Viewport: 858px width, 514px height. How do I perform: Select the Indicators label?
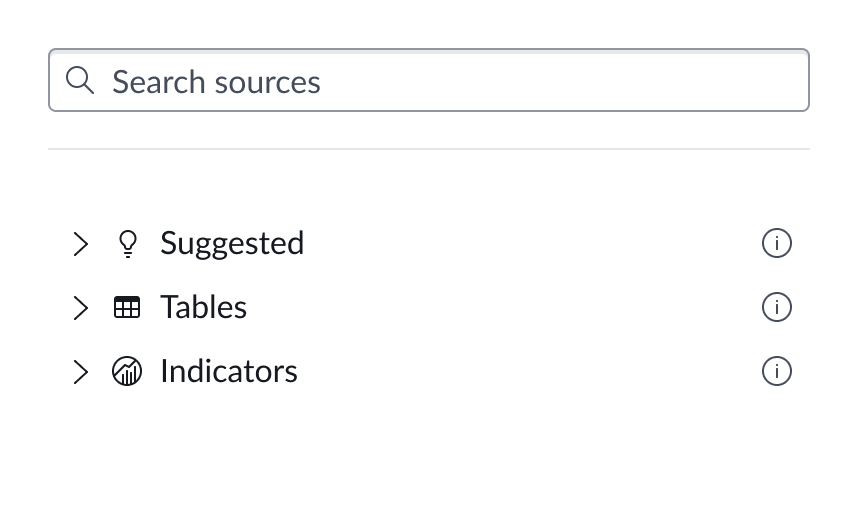(228, 371)
